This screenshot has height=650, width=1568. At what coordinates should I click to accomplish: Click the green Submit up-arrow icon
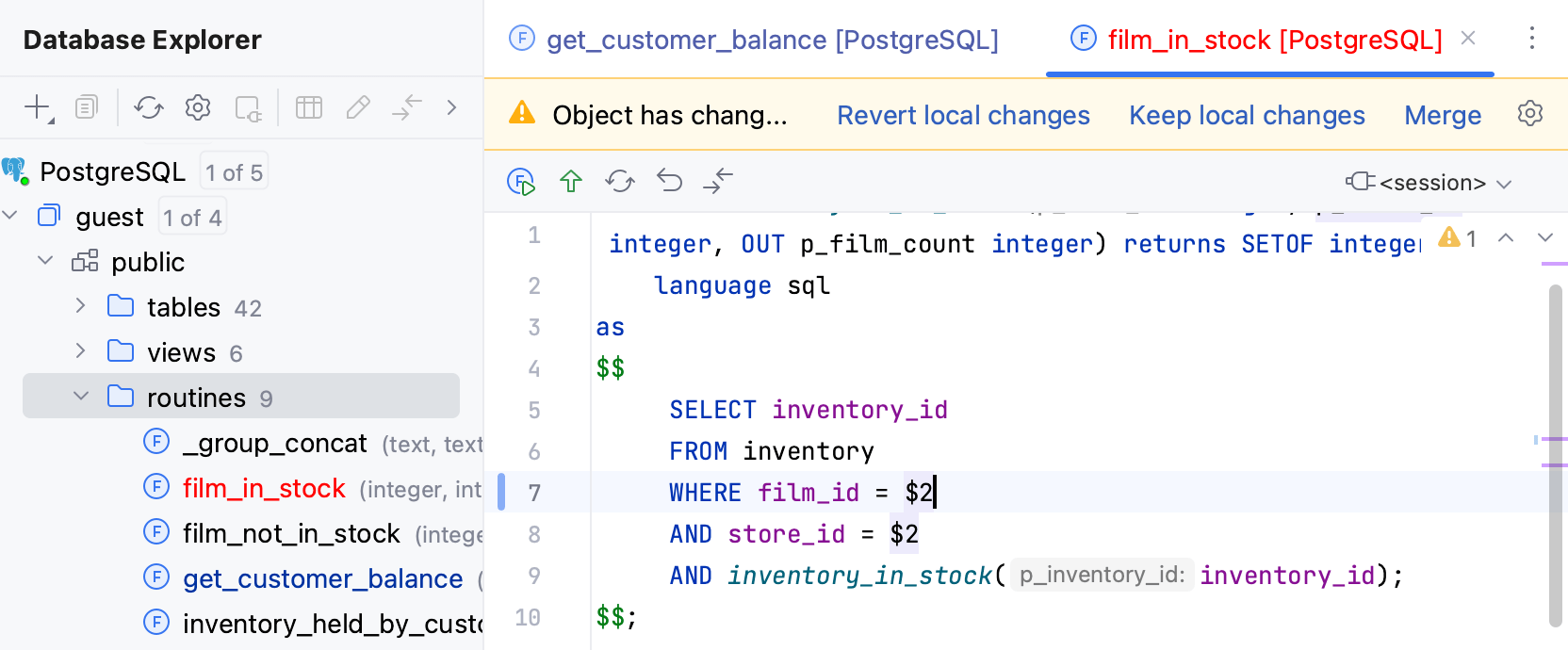point(571,181)
